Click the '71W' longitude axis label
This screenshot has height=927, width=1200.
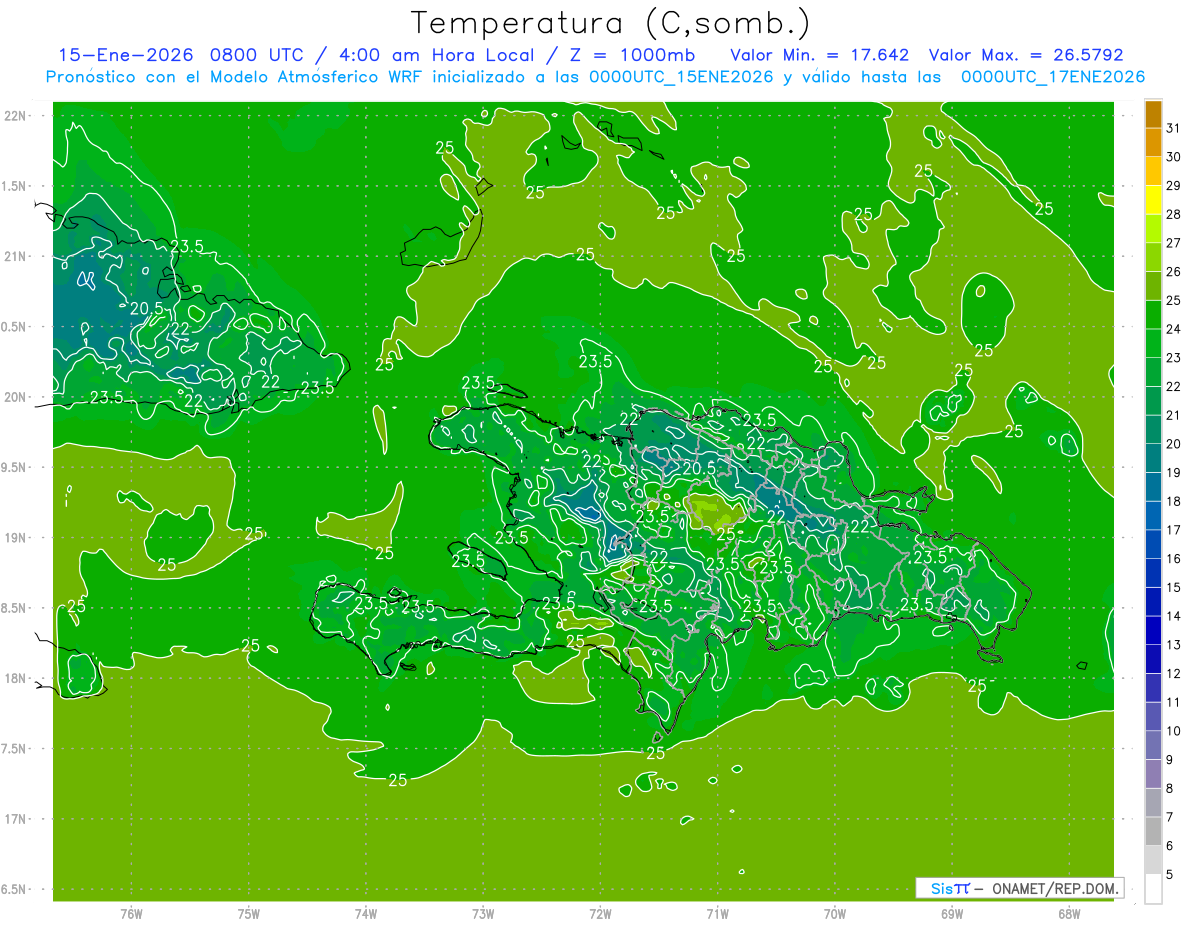tap(717, 914)
